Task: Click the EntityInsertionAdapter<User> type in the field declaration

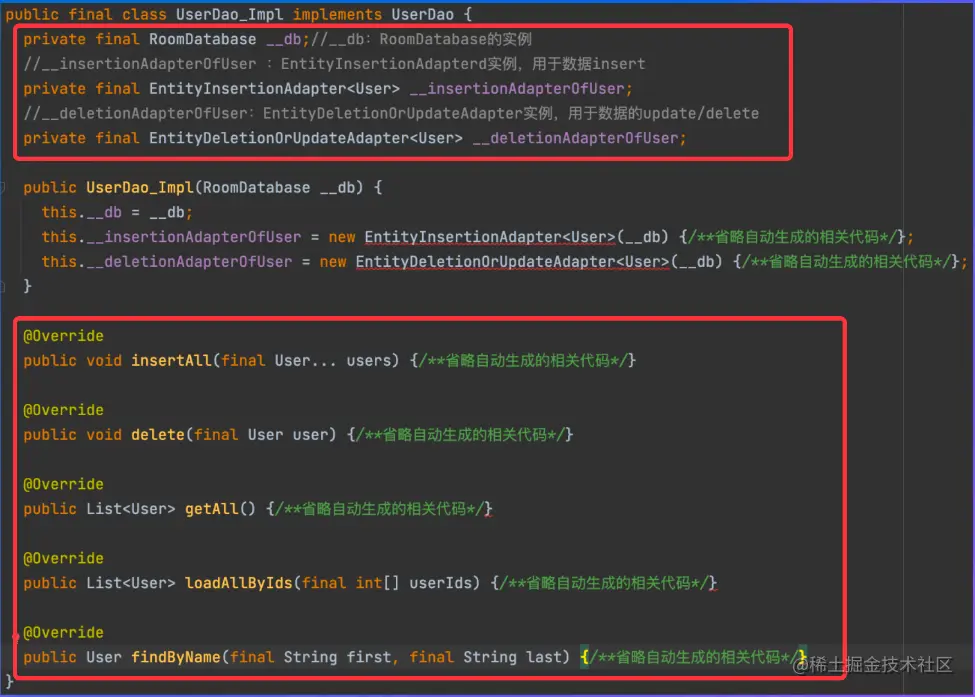Action: click(x=274, y=89)
